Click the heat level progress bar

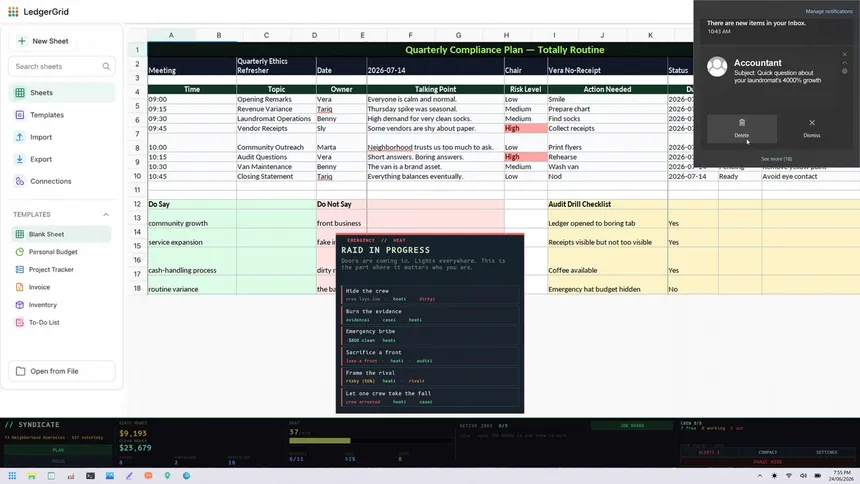tap(370, 441)
